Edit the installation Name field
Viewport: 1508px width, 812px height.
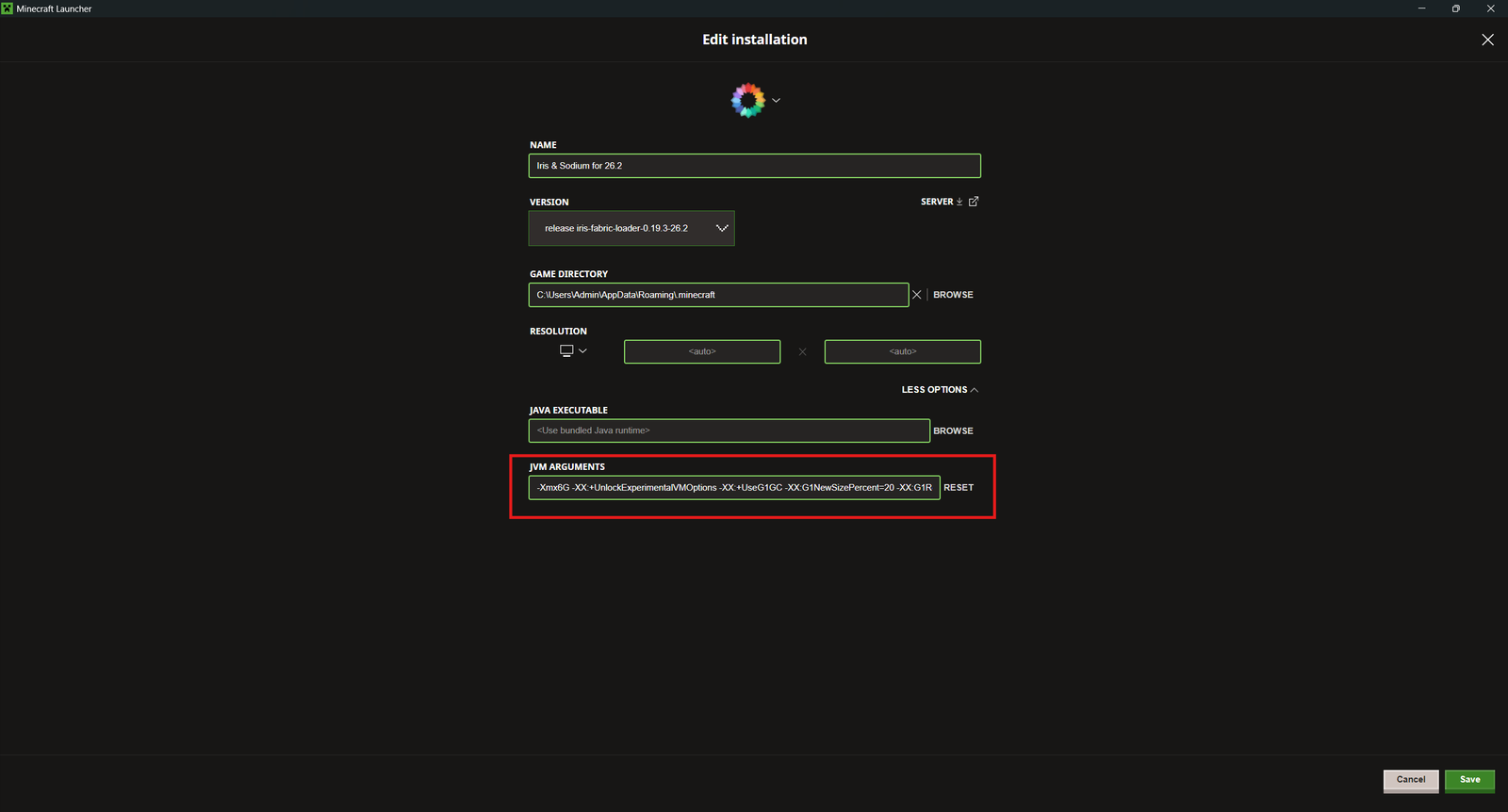coord(754,166)
